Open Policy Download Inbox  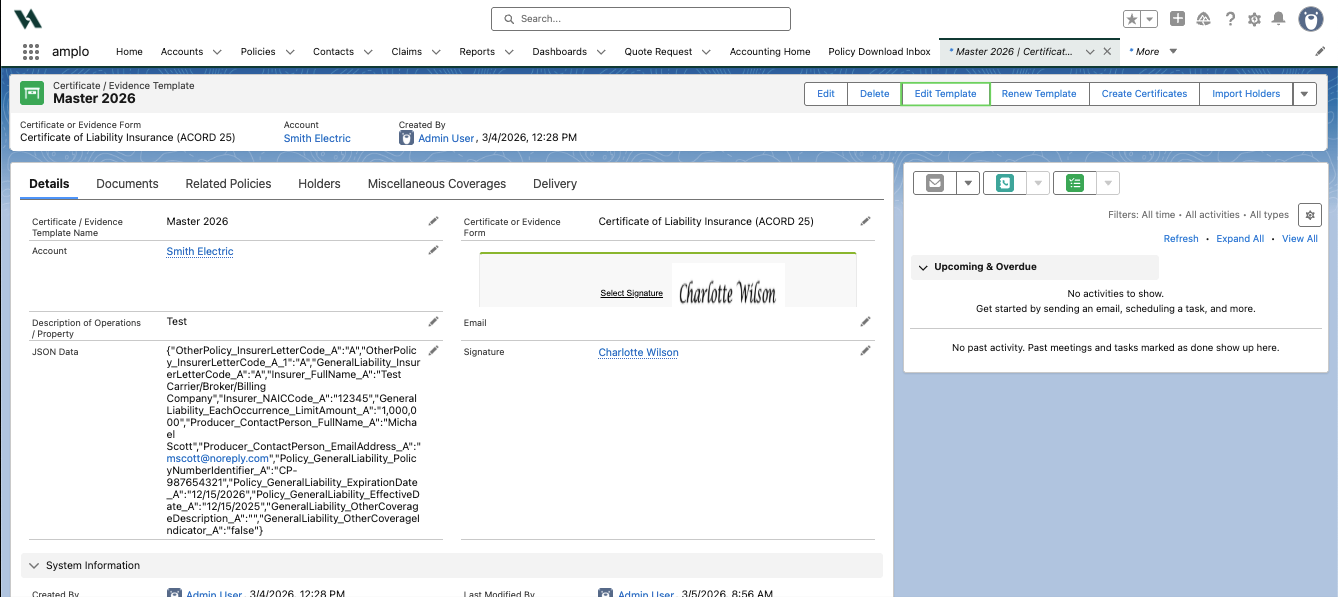879,52
